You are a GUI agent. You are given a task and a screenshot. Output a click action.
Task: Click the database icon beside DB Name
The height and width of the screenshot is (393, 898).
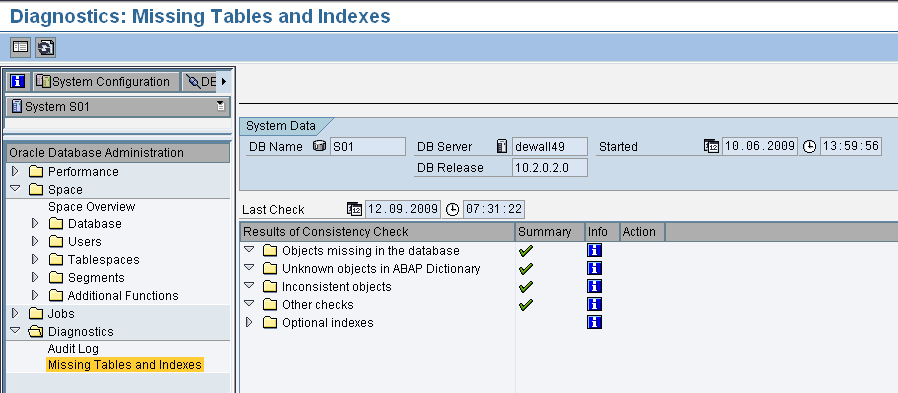(320, 146)
